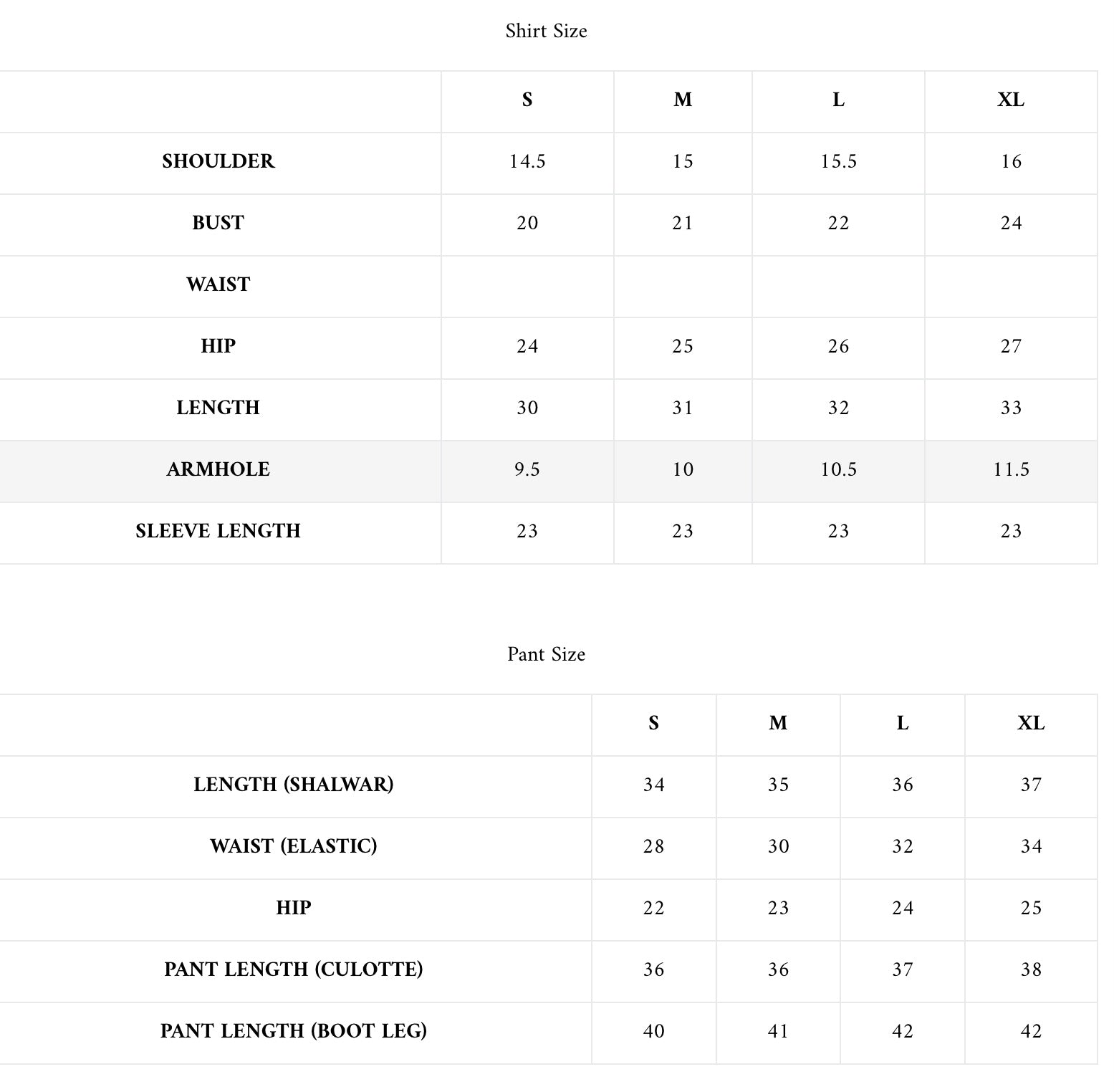Select the boot leg length value 41
Viewport: 1114px width, 1092px height.
click(x=778, y=1031)
